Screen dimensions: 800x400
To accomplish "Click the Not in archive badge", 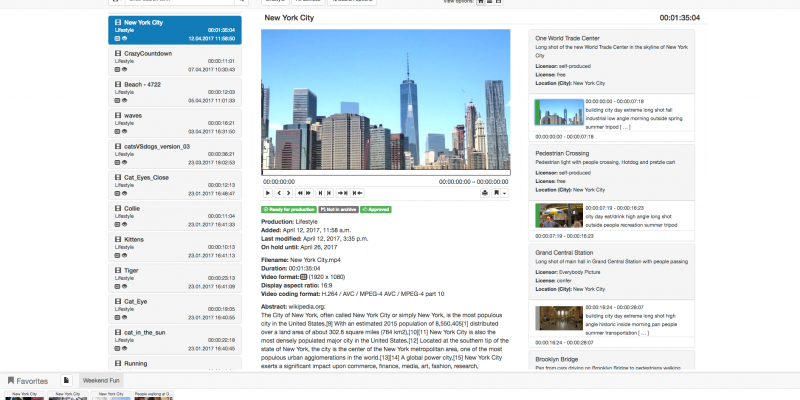I will 338,209.
